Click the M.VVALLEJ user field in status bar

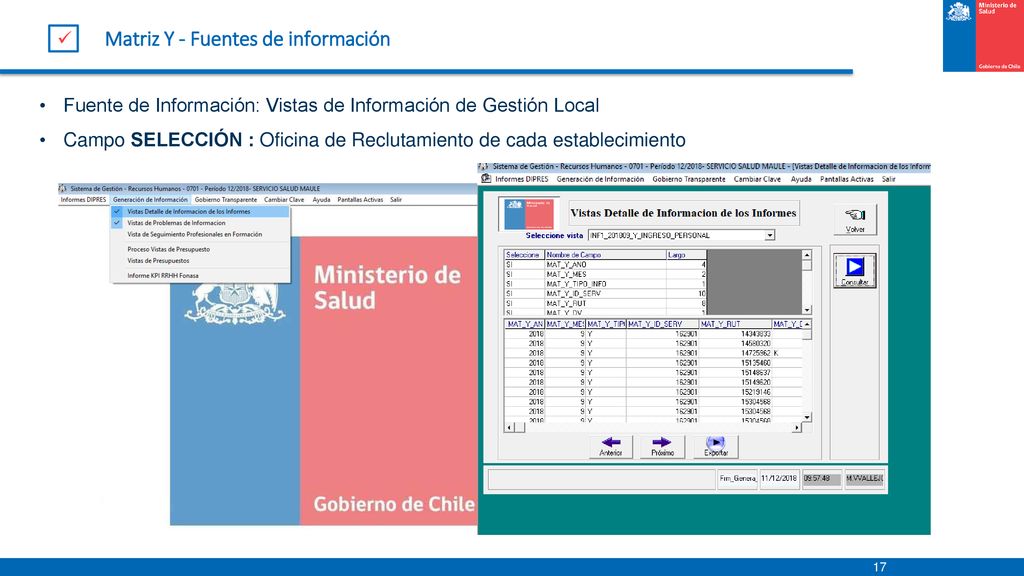click(x=864, y=479)
